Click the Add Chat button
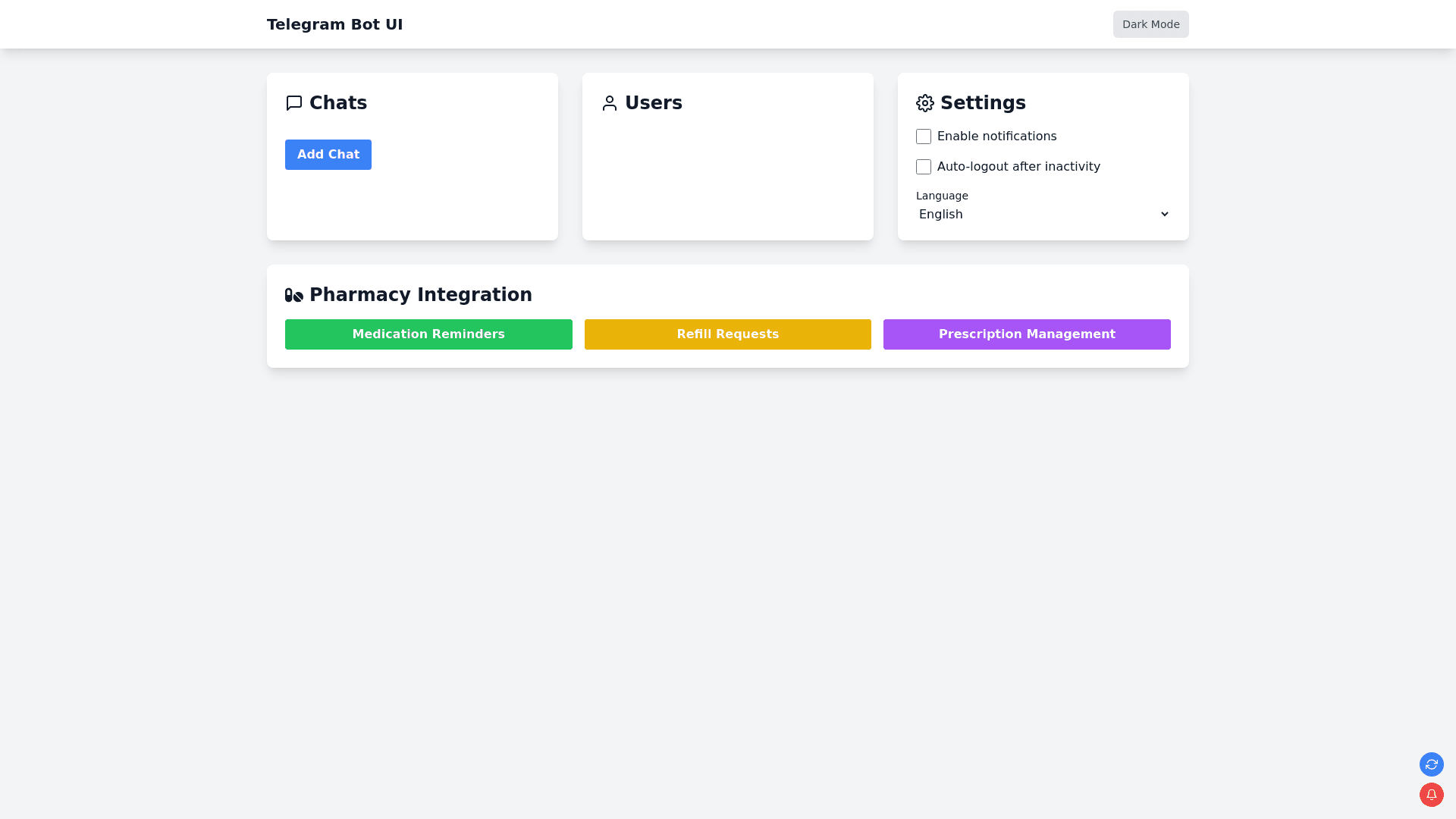 [328, 155]
